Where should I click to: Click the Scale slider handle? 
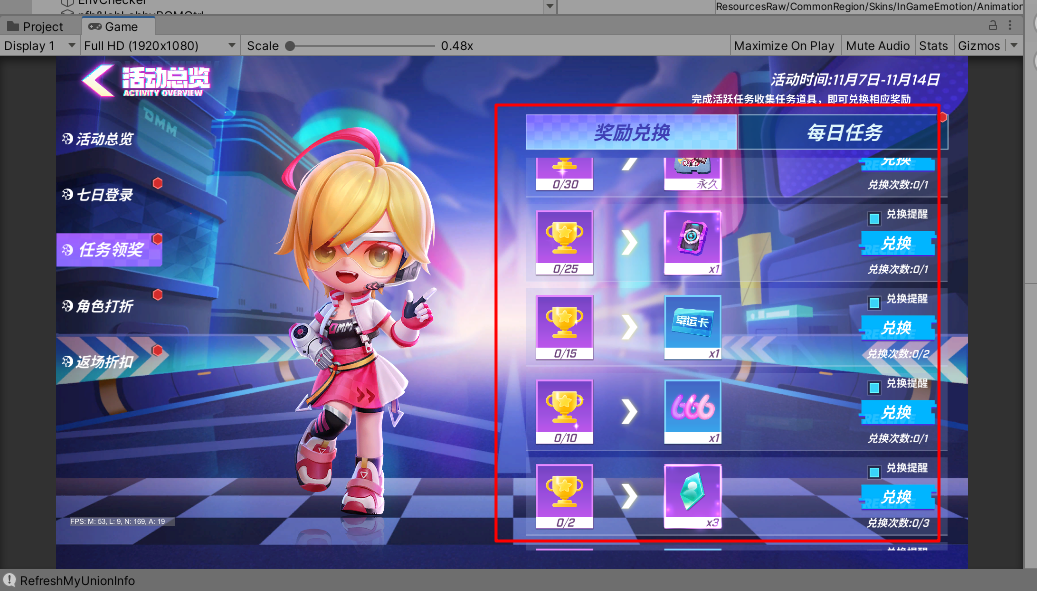290,46
